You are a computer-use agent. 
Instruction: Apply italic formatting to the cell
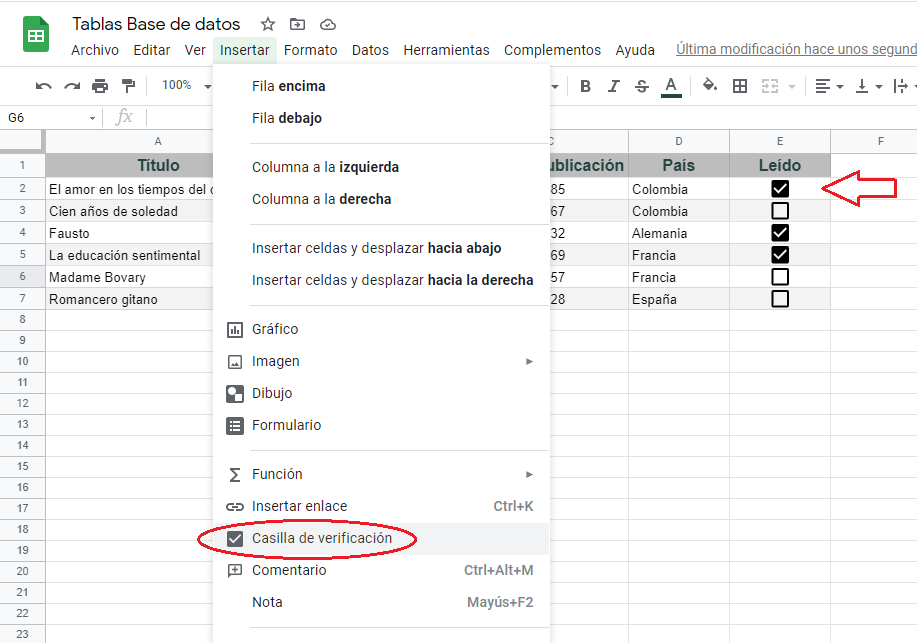(614, 86)
